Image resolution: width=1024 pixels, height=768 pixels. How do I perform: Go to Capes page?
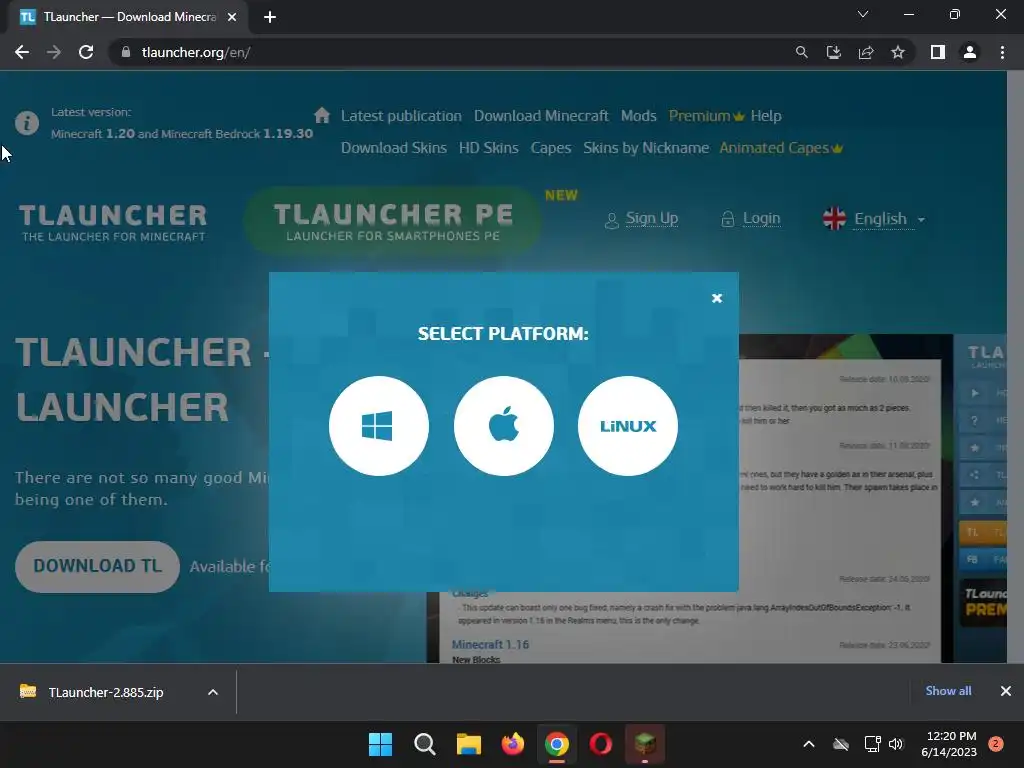pyautogui.click(x=551, y=148)
